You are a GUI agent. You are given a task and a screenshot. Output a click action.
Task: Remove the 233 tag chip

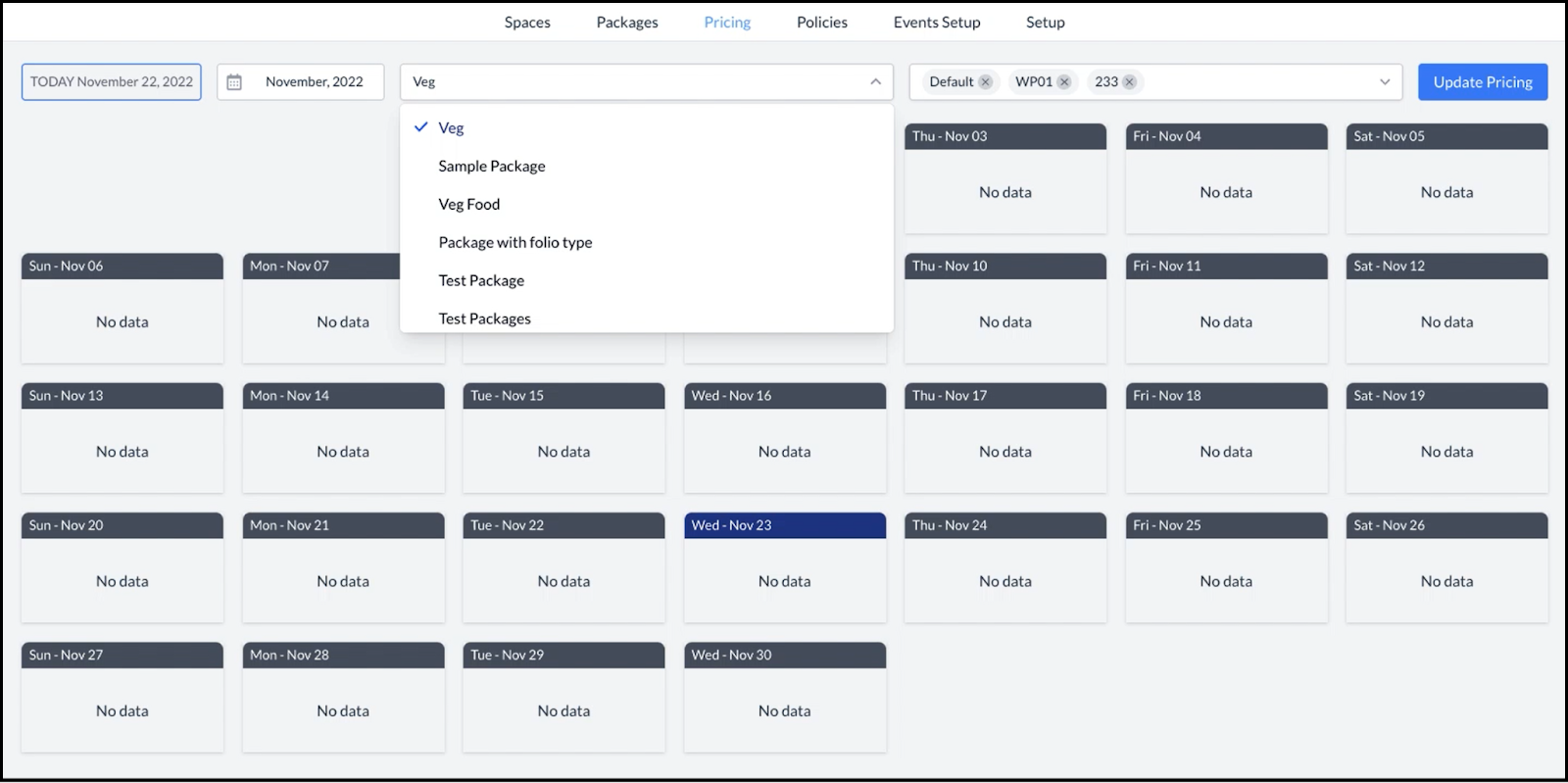pos(1129,82)
